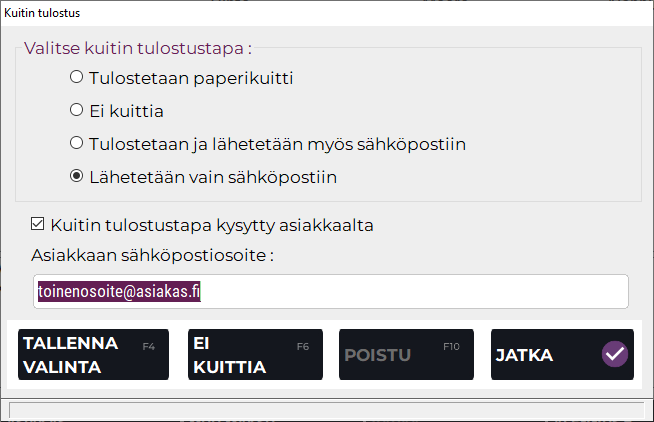Untick "Kuitin tulostustapa kysytty asiakkaalta" checkbox
Screen dimensions: 654x422
38,224
